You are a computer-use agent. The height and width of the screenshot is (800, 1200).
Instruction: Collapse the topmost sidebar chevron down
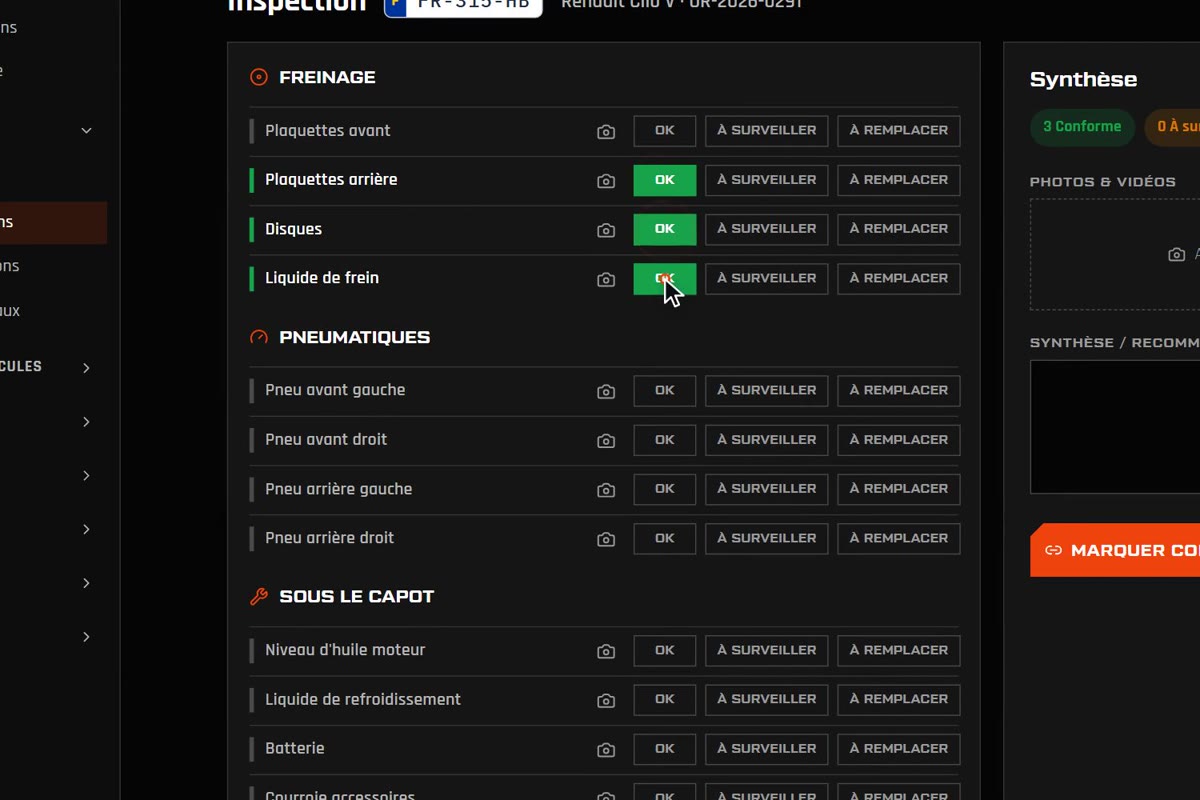point(86,130)
